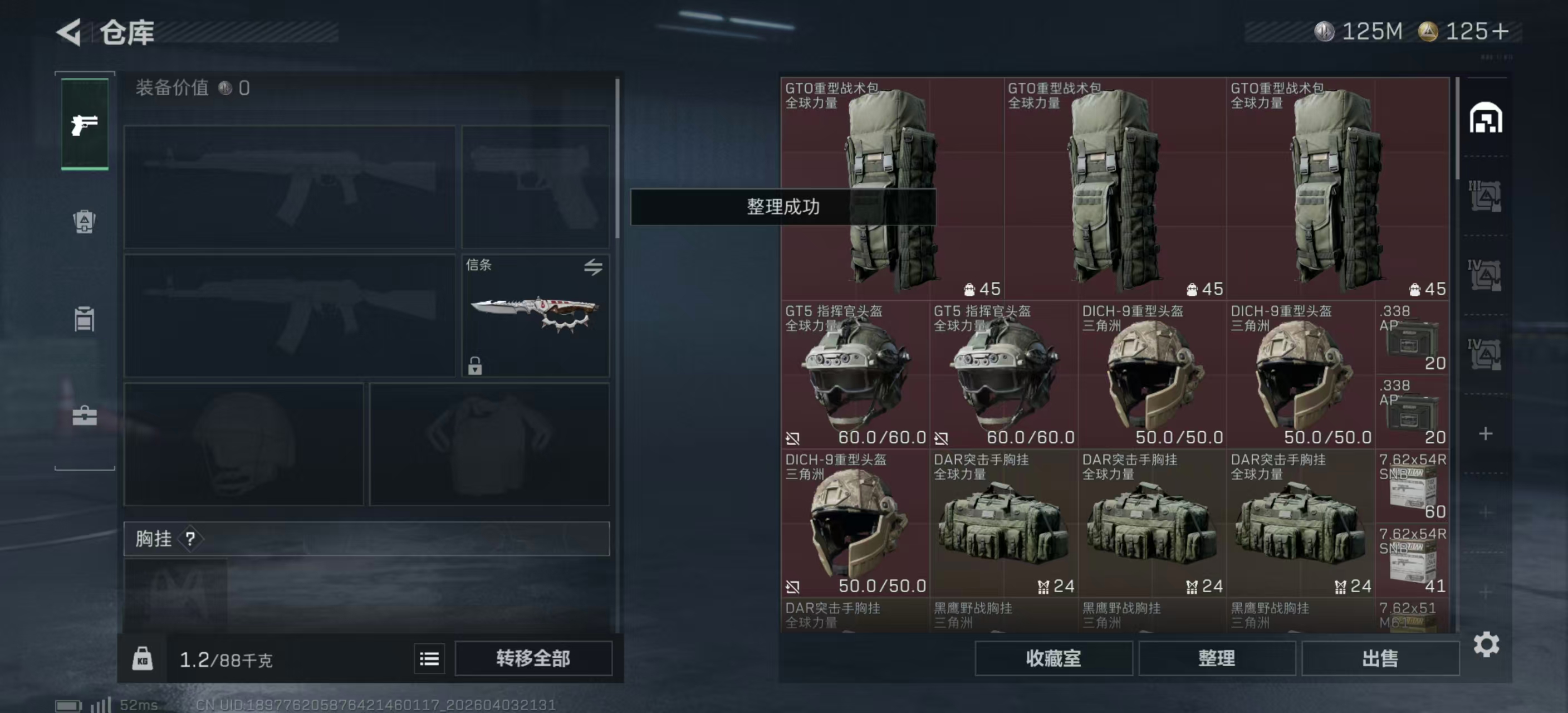The height and width of the screenshot is (713, 1568).
Task: Click the 整理 sort button
Action: [1217, 658]
